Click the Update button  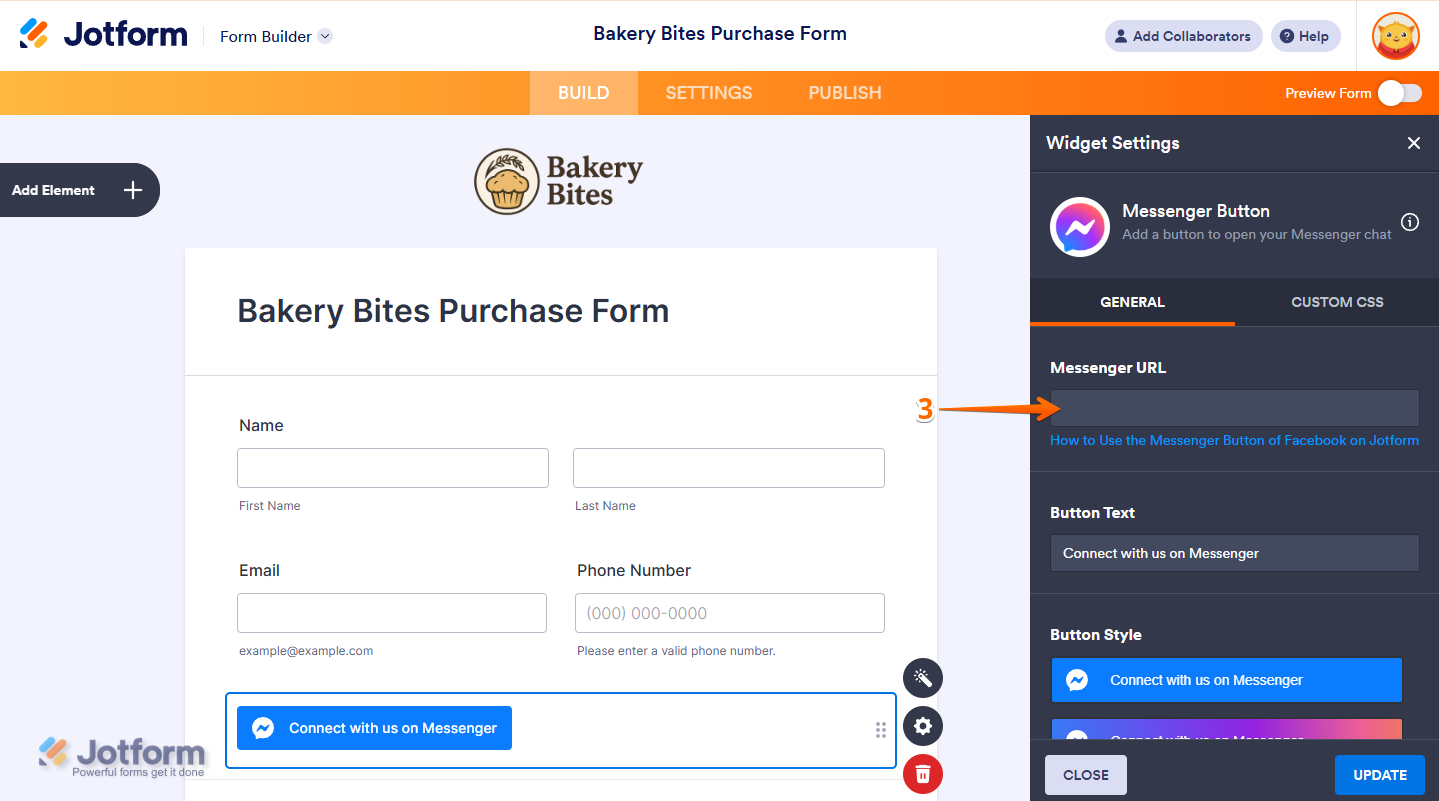click(x=1379, y=775)
